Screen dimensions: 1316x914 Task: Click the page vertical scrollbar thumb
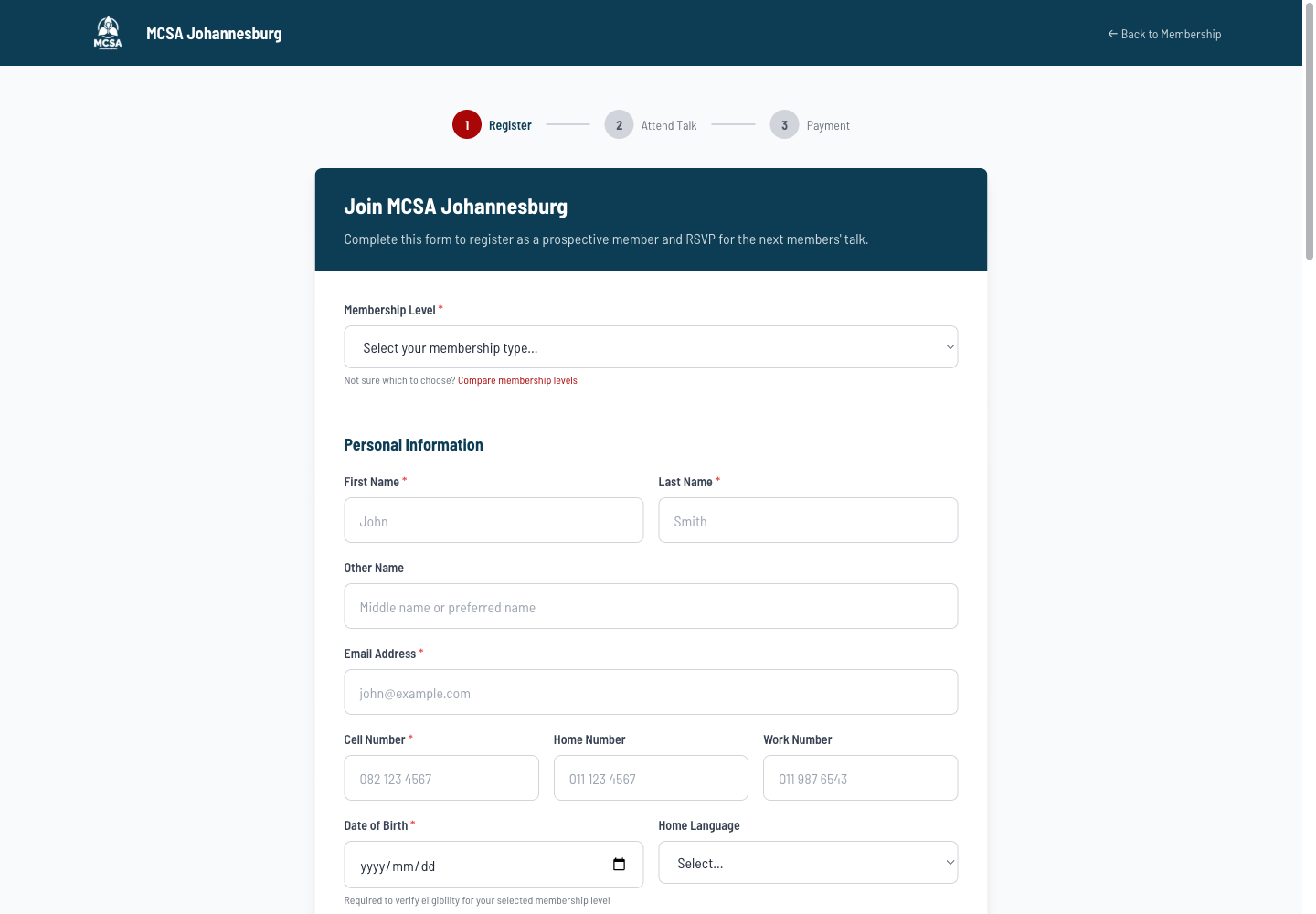coord(1309,131)
